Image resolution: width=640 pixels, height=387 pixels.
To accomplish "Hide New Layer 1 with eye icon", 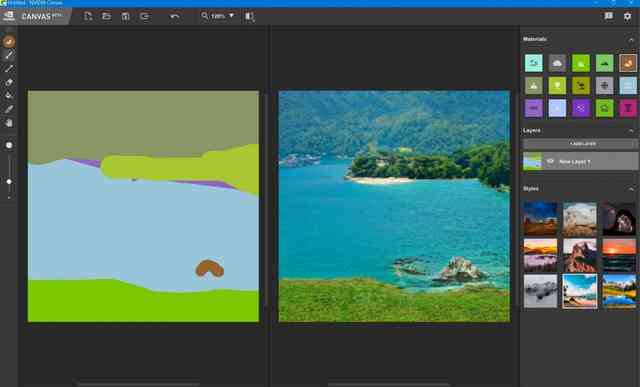I will point(550,162).
